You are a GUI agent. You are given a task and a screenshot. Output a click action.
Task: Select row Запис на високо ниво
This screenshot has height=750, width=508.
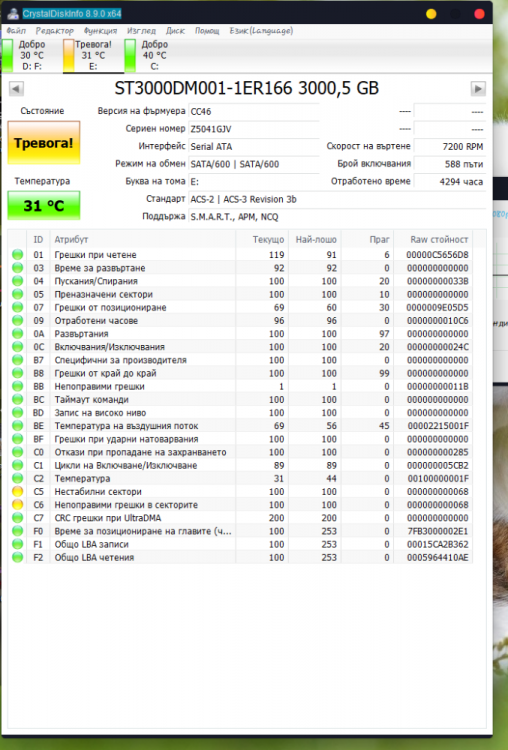pos(240,412)
